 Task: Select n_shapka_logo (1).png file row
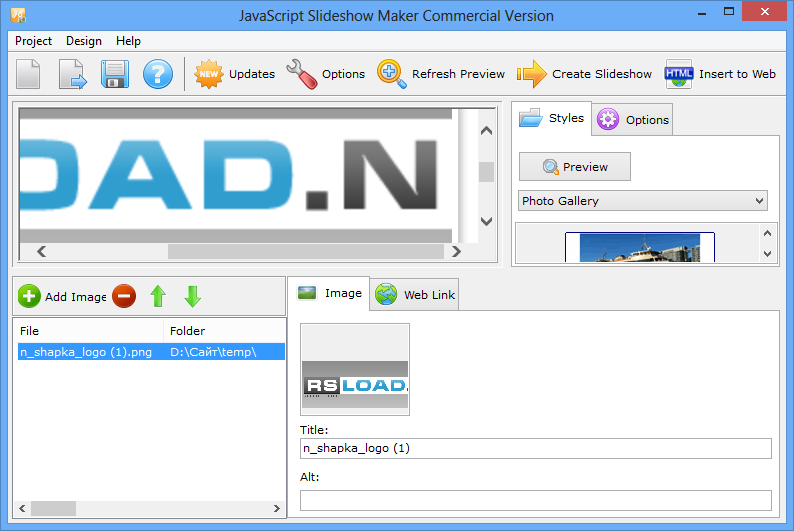[151, 352]
